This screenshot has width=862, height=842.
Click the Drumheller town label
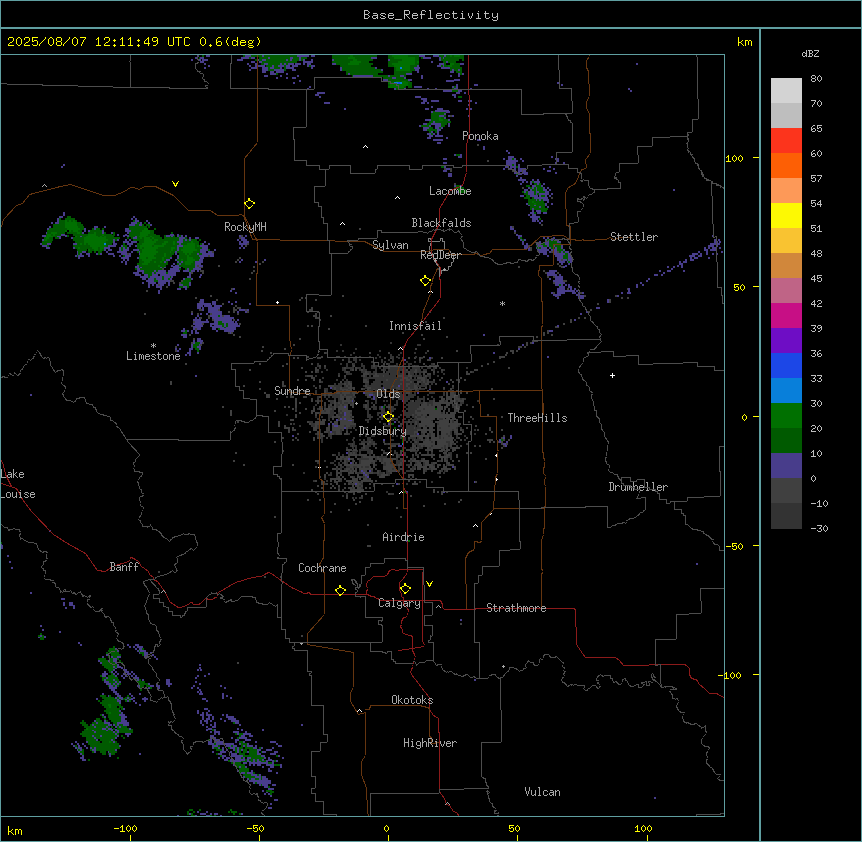[x=638, y=487]
